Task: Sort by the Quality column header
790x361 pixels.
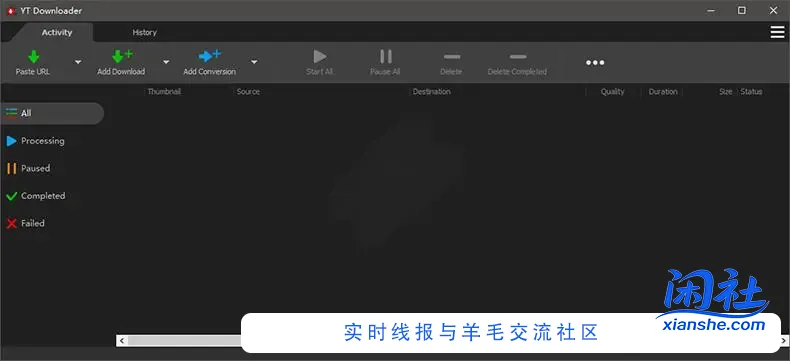Action: (x=613, y=92)
